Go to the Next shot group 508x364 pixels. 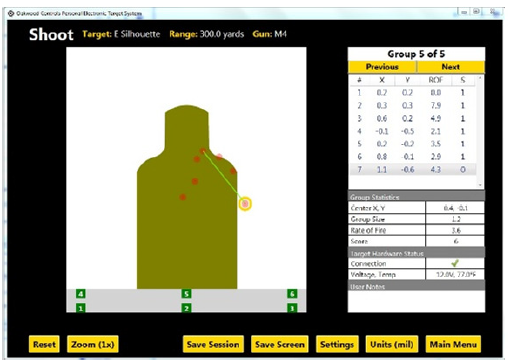[451, 67]
